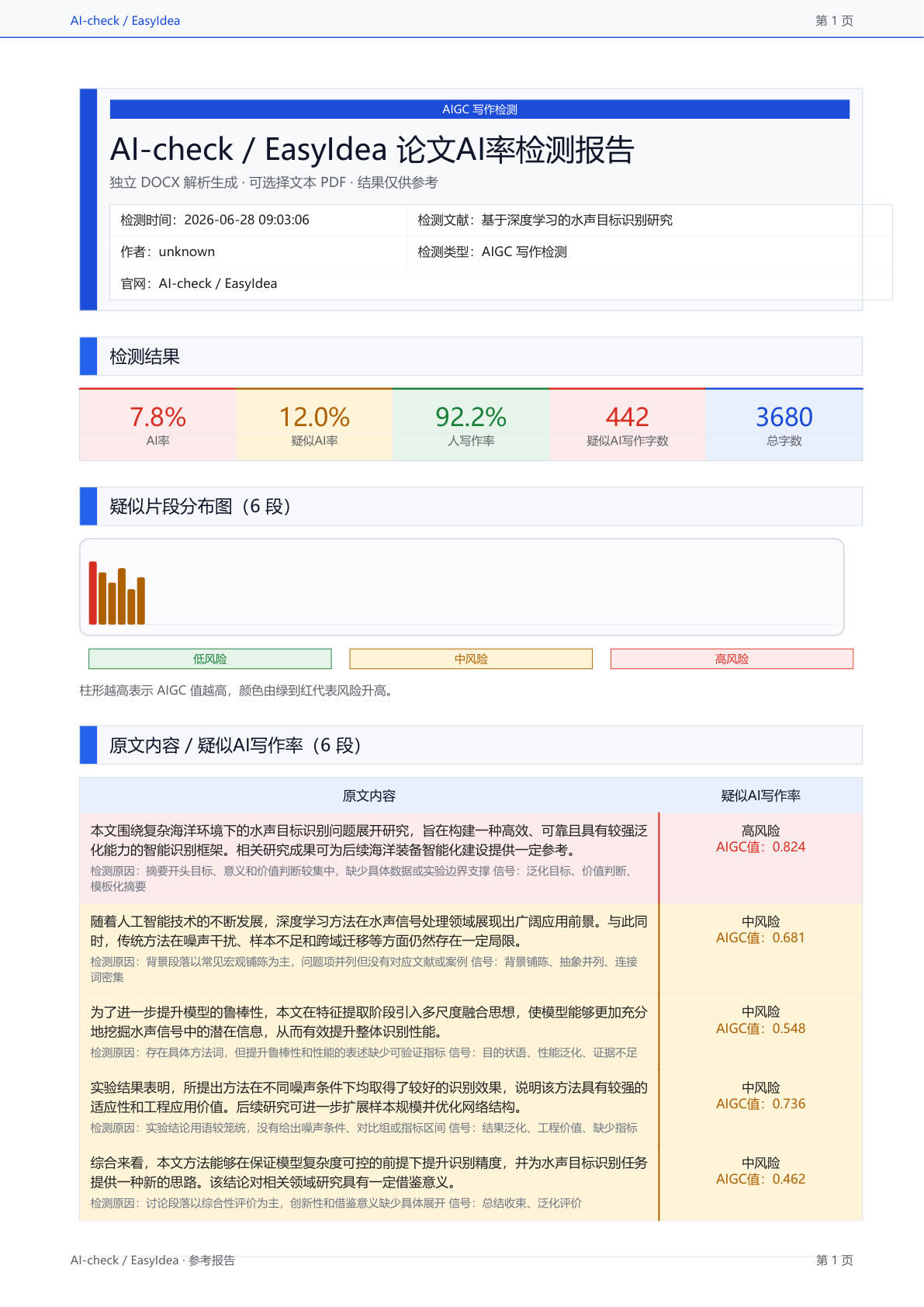The height and width of the screenshot is (1307, 924).
Task: Select the paragraph starting 实验结果表明
Action: click(369, 1097)
